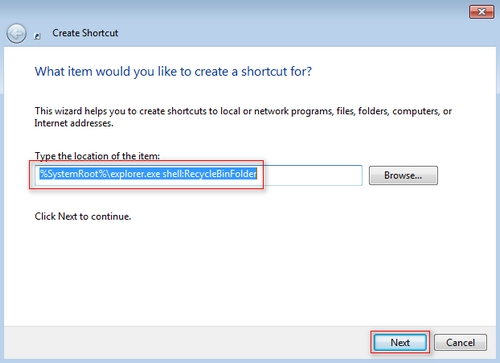Click the 'Type the location of the item:' label
Image resolution: width=500 pixels, height=363 pixels.
click(97, 156)
